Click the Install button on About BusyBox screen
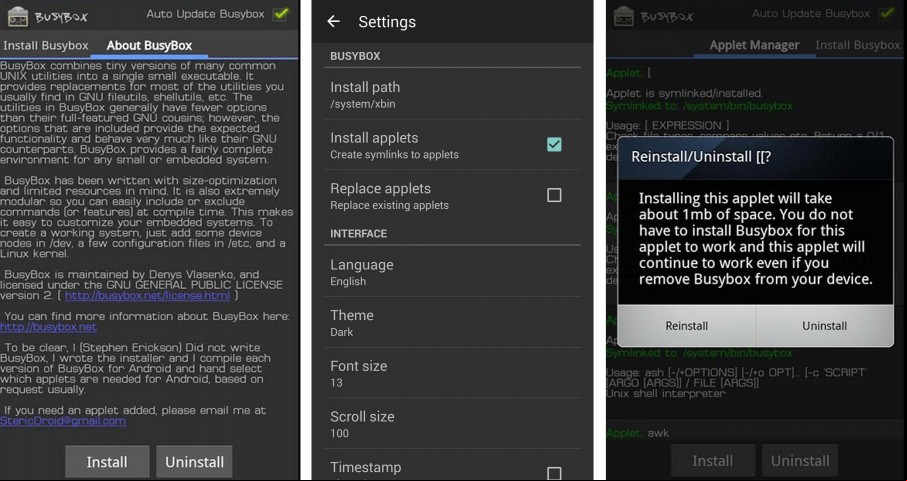The image size is (907, 481). tap(107, 462)
